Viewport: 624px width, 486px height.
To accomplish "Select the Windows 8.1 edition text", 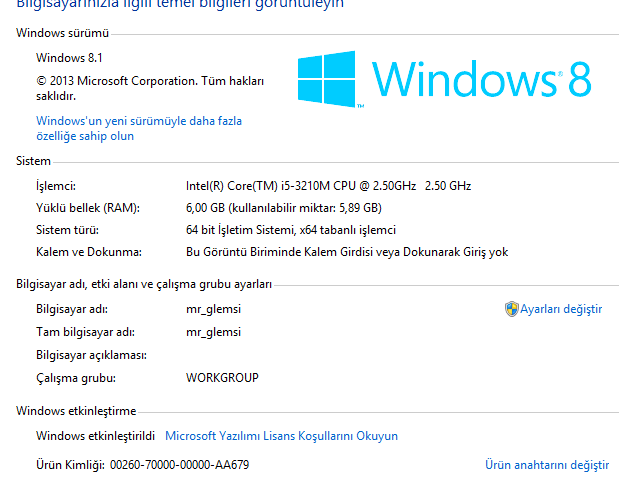I will (69, 58).
